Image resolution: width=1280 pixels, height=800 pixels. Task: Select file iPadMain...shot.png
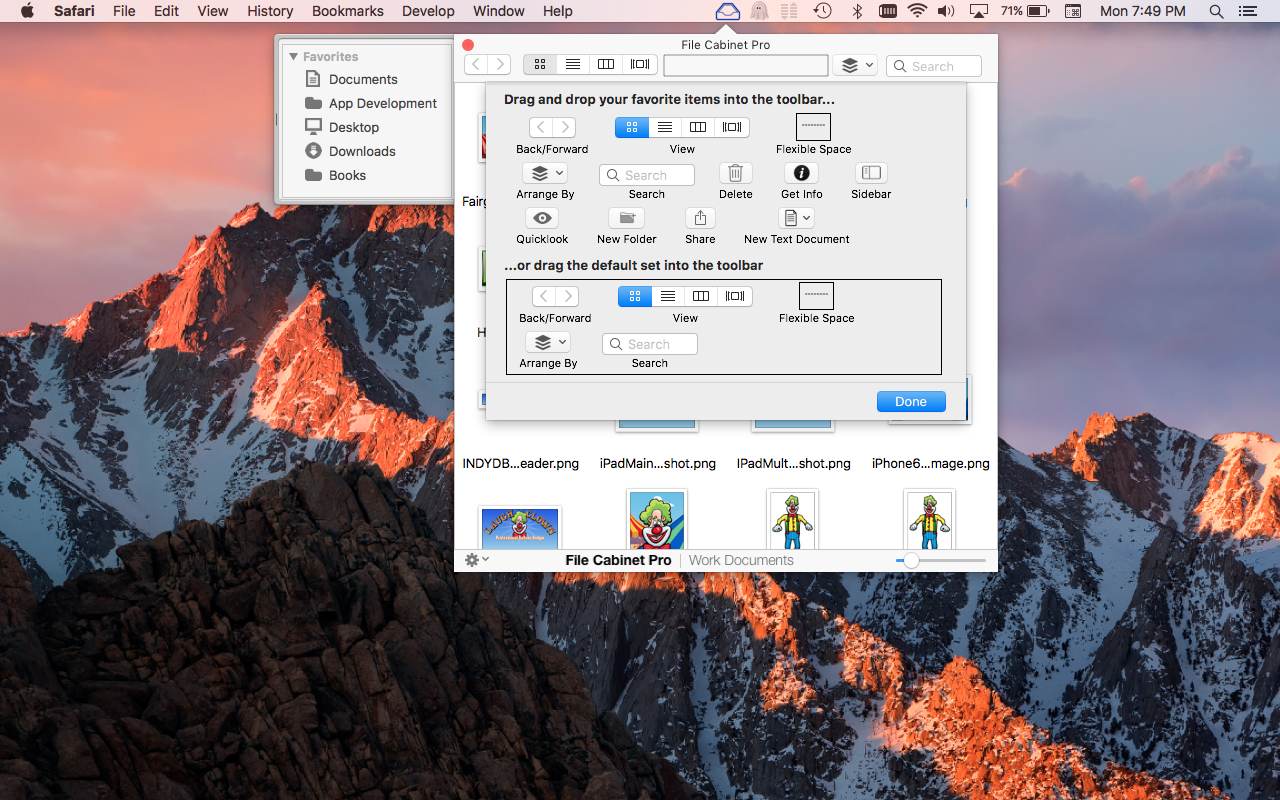click(x=658, y=464)
